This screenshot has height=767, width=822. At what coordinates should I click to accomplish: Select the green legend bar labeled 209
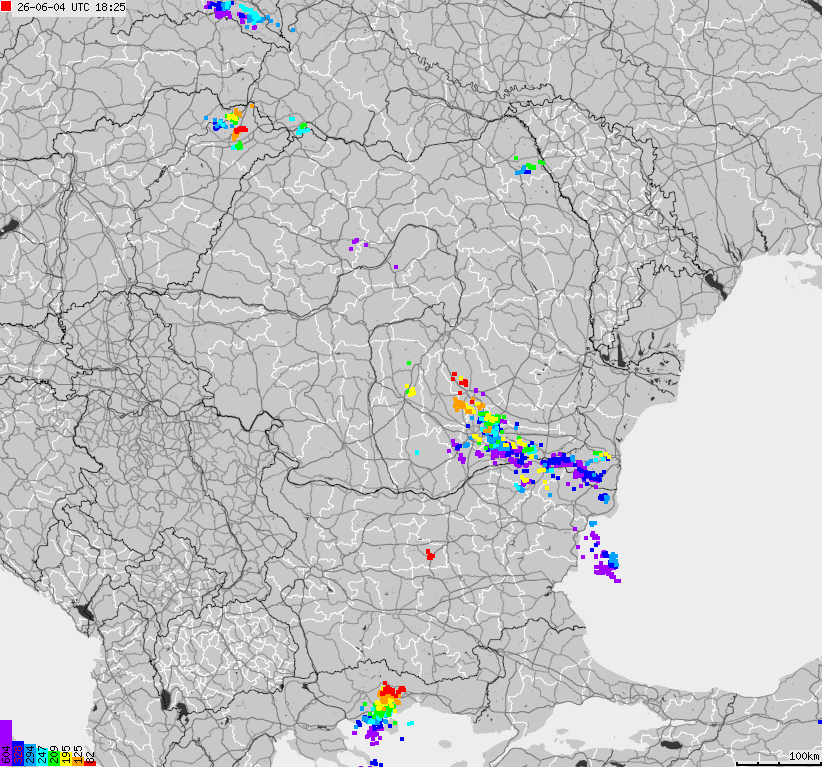(x=54, y=759)
